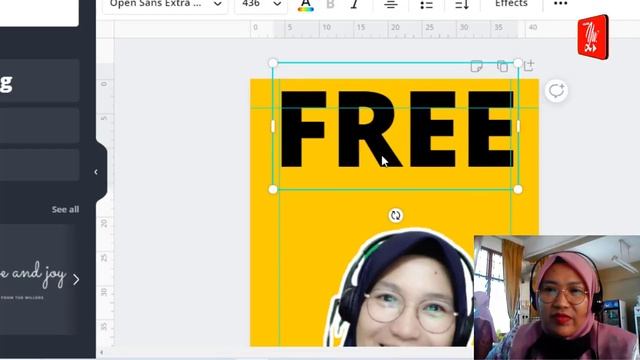Select the heading text style in the sidebar
This screenshot has height=360, width=640.
click(40, 81)
